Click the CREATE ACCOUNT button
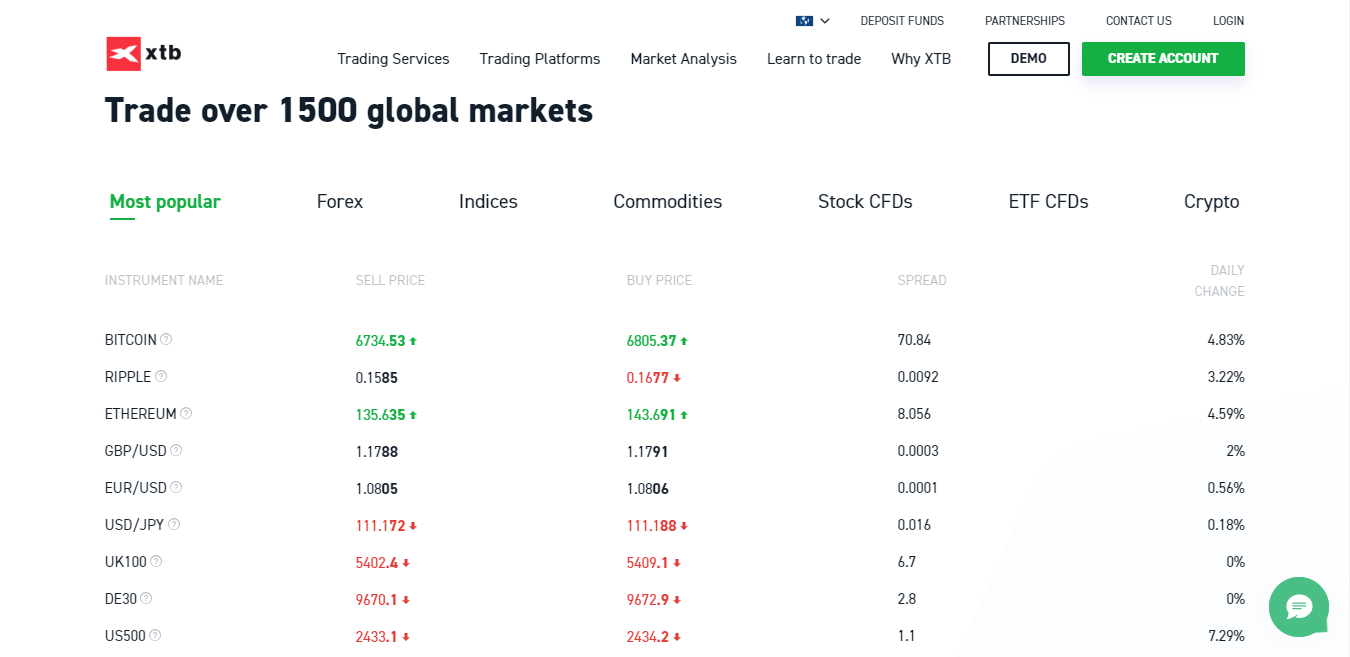This screenshot has height=657, width=1350. tap(1163, 59)
